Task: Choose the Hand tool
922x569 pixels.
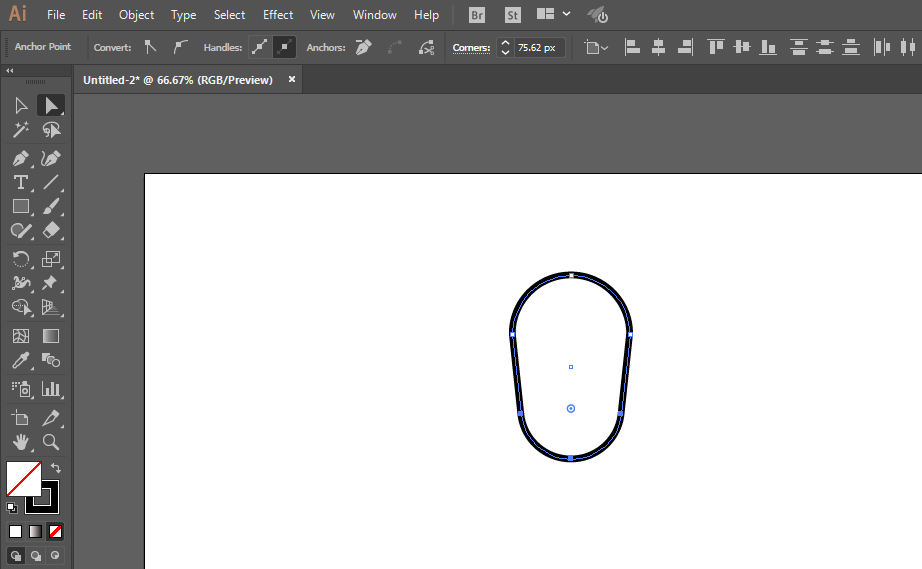Action: tap(21, 442)
